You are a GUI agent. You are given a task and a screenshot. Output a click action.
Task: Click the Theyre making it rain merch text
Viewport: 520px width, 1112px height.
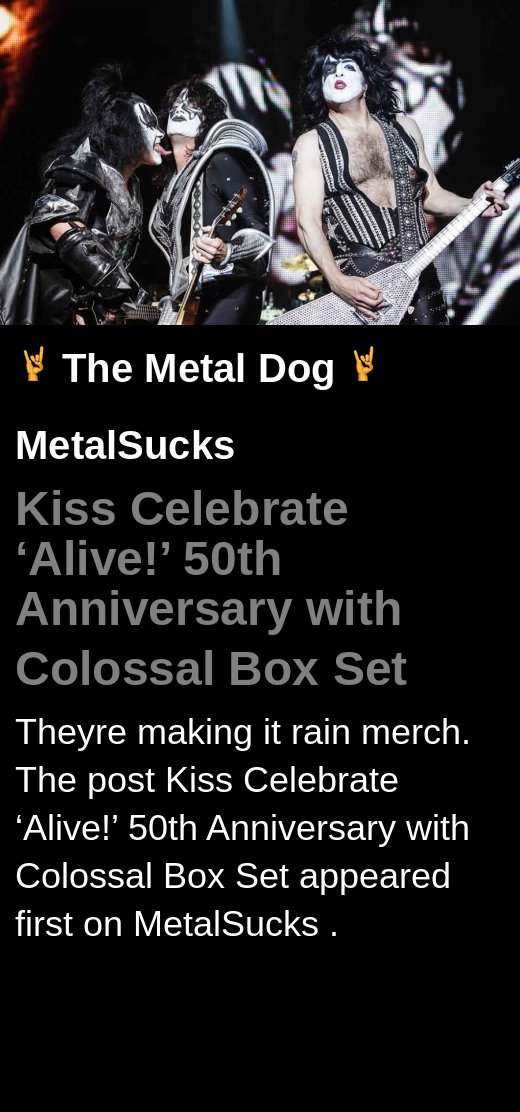(x=243, y=732)
